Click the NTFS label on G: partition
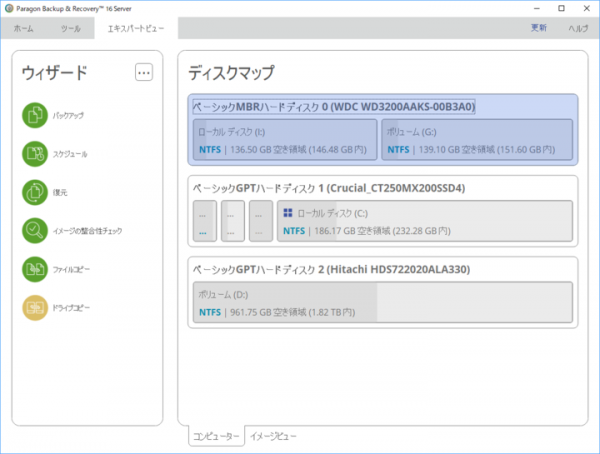 [398, 149]
